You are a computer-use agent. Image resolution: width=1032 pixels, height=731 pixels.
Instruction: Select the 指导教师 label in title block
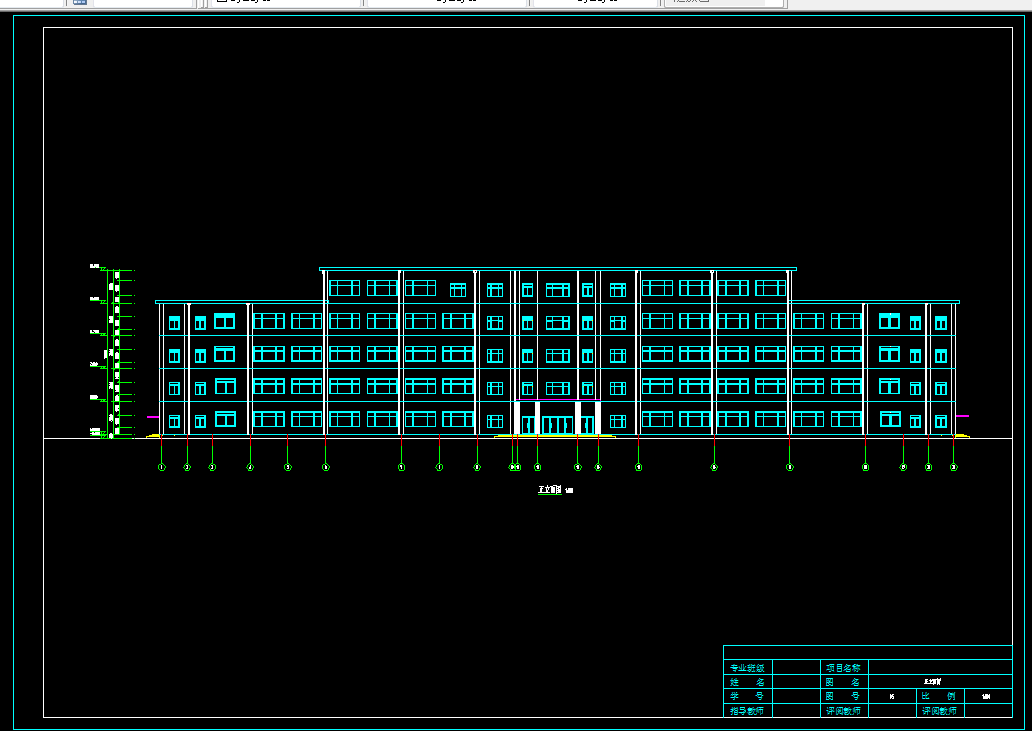(x=747, y=711)
